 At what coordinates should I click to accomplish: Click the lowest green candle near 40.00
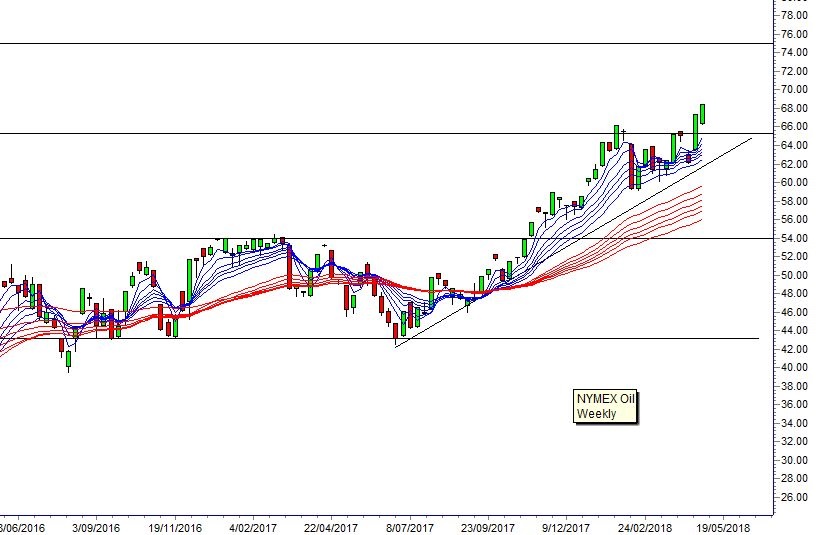[x=68, y=360]
